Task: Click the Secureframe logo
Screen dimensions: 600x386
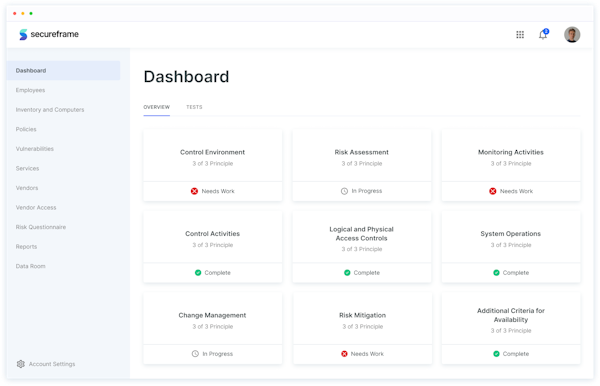Action: (49, 34)
